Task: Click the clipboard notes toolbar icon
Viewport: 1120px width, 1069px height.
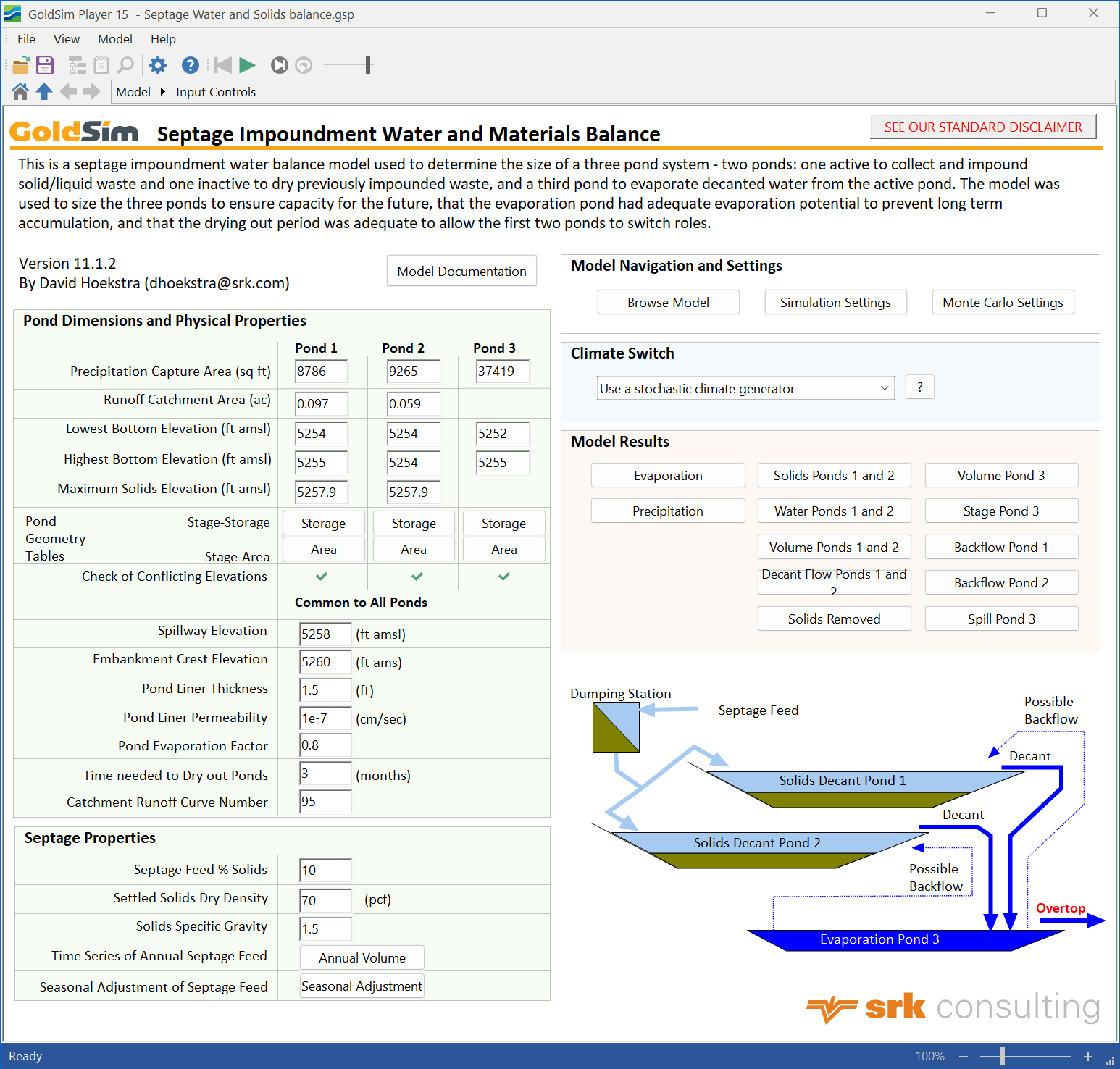Action: coord(101,65)
